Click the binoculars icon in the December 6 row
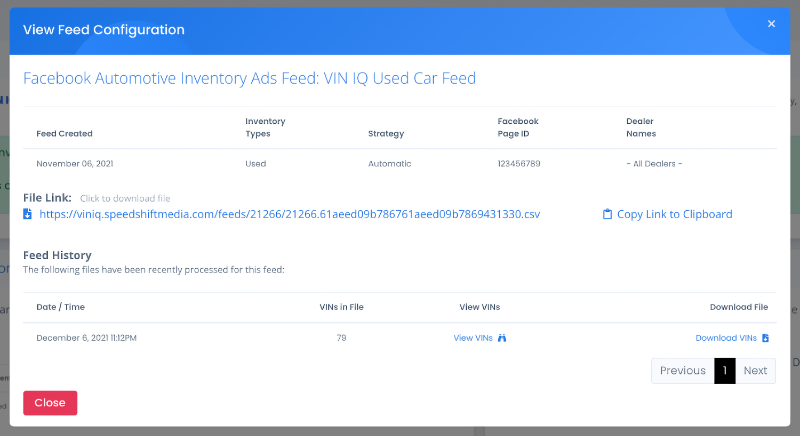The height and width of the screenshot is (436, 800). 502,338
